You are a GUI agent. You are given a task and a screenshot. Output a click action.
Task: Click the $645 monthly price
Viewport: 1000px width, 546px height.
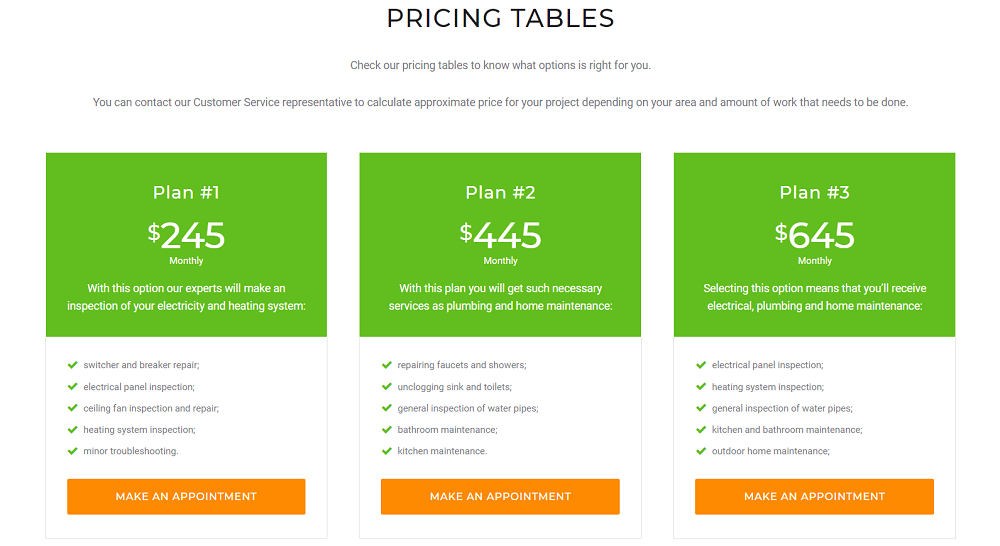pyautogui.click(x=815, y=236)
